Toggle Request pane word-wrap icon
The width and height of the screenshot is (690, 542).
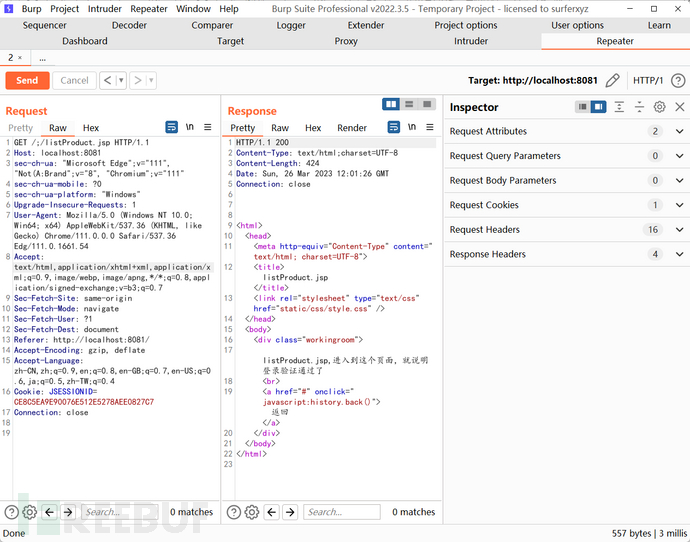172,127
